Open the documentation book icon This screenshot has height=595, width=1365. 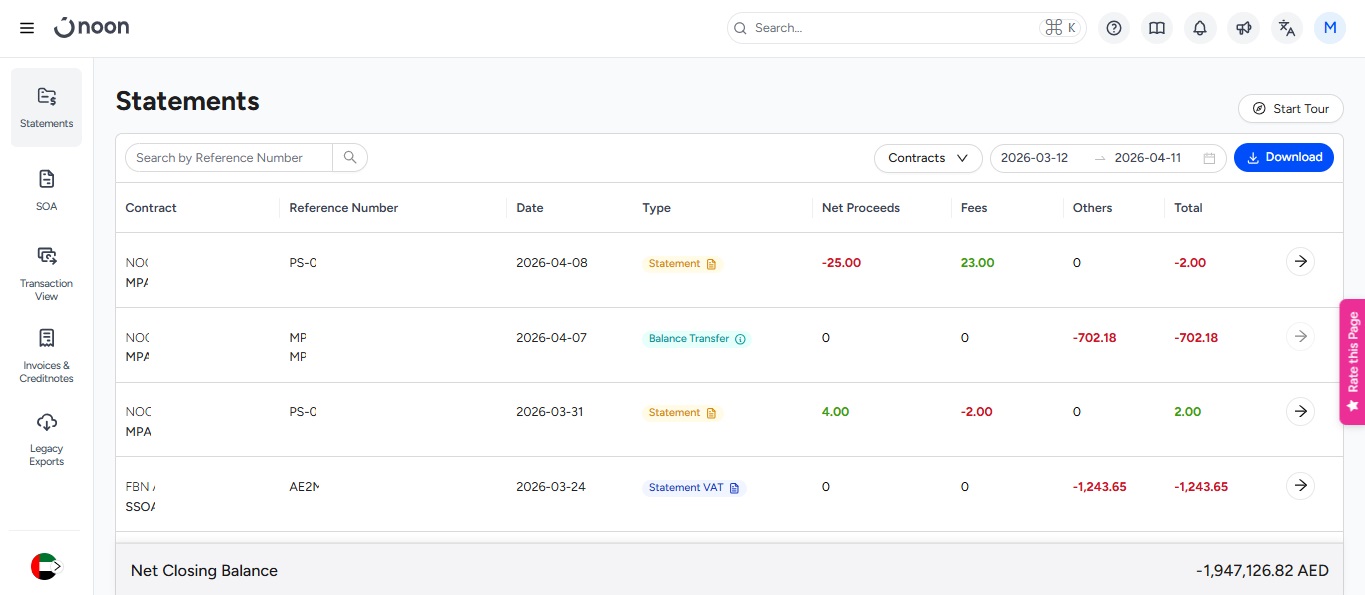(x=1157, y=28)
